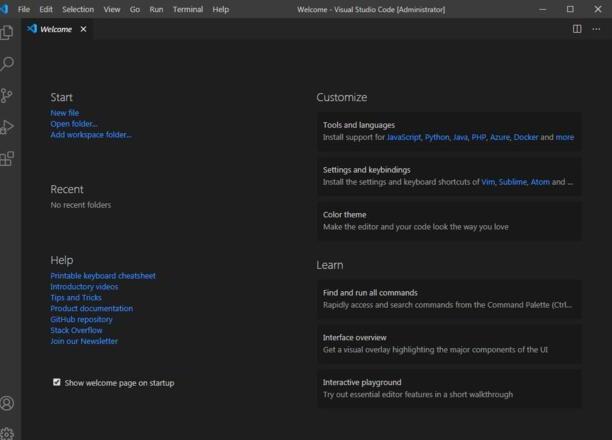Open the Color theme card
Screen dimensions: 612x440
(449, 221)
